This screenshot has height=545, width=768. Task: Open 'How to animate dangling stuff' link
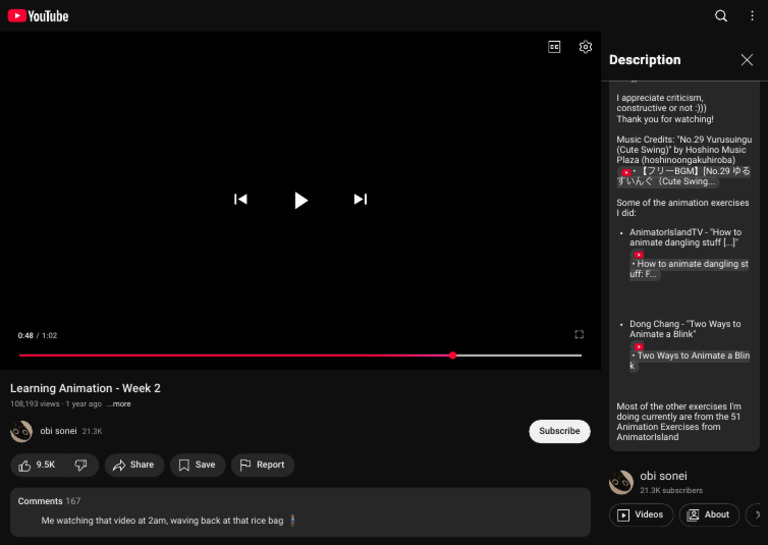[689, 264]
